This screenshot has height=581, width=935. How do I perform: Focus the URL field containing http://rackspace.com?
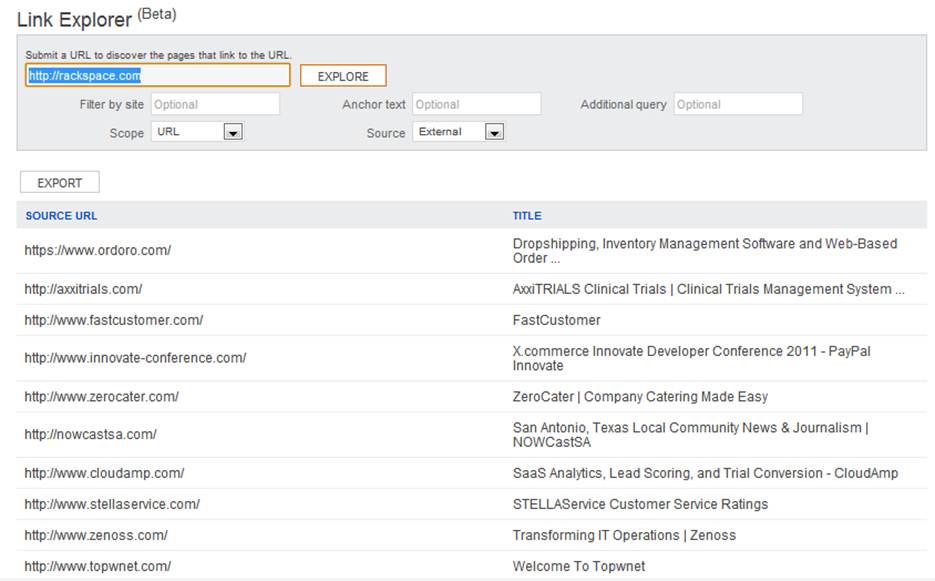point(158,75)
